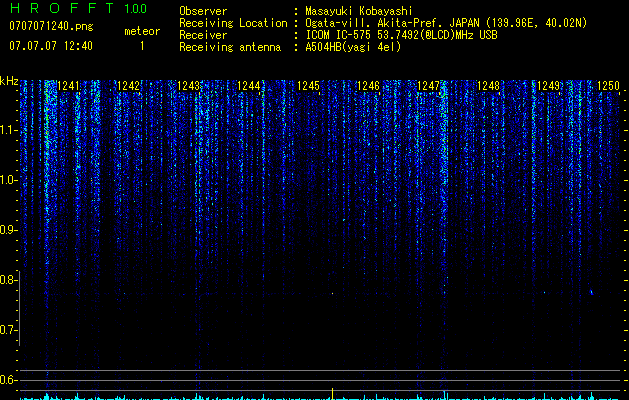Click the 1249 time marker
Image resolution: width=629 pixels, height=400 pixels.
548,85
